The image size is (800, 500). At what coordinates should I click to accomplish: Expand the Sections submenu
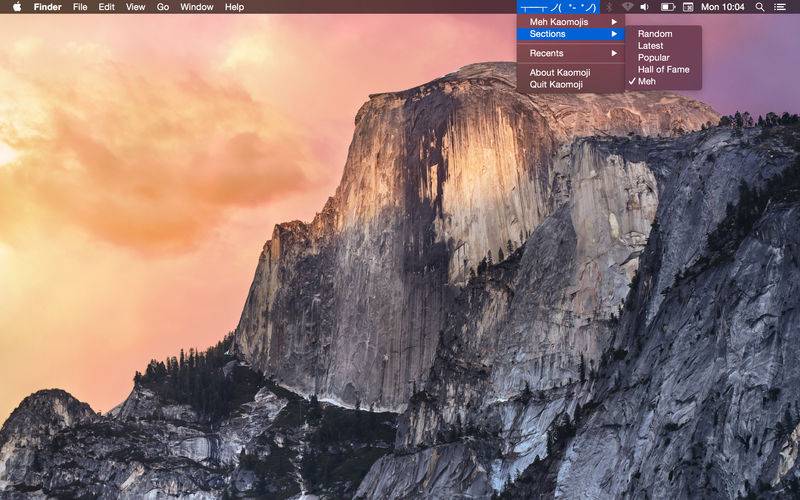(571, 34)
